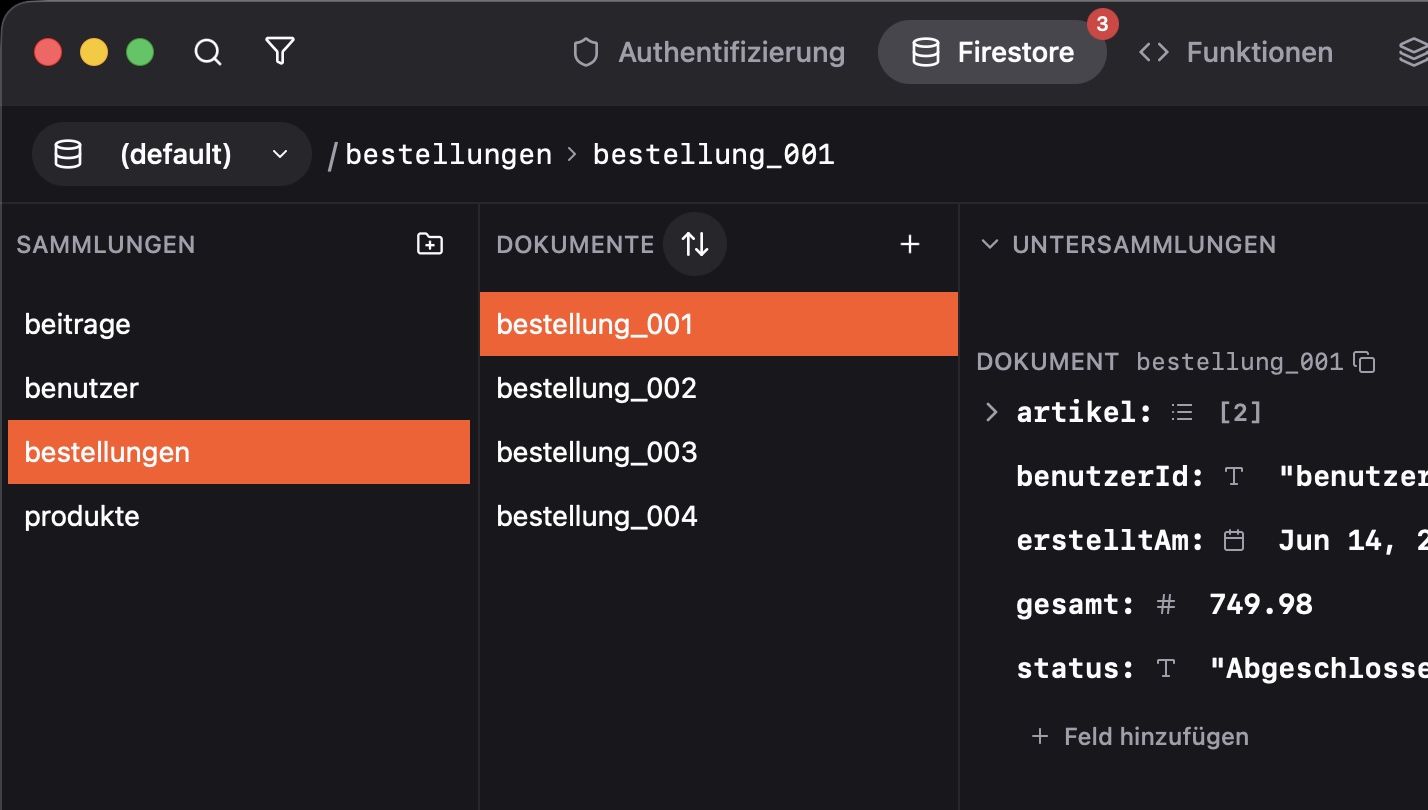The width and height of the screenshot is (1428, 810).
Task: Click the layers icon after Funktionen
Action: 1412,52
